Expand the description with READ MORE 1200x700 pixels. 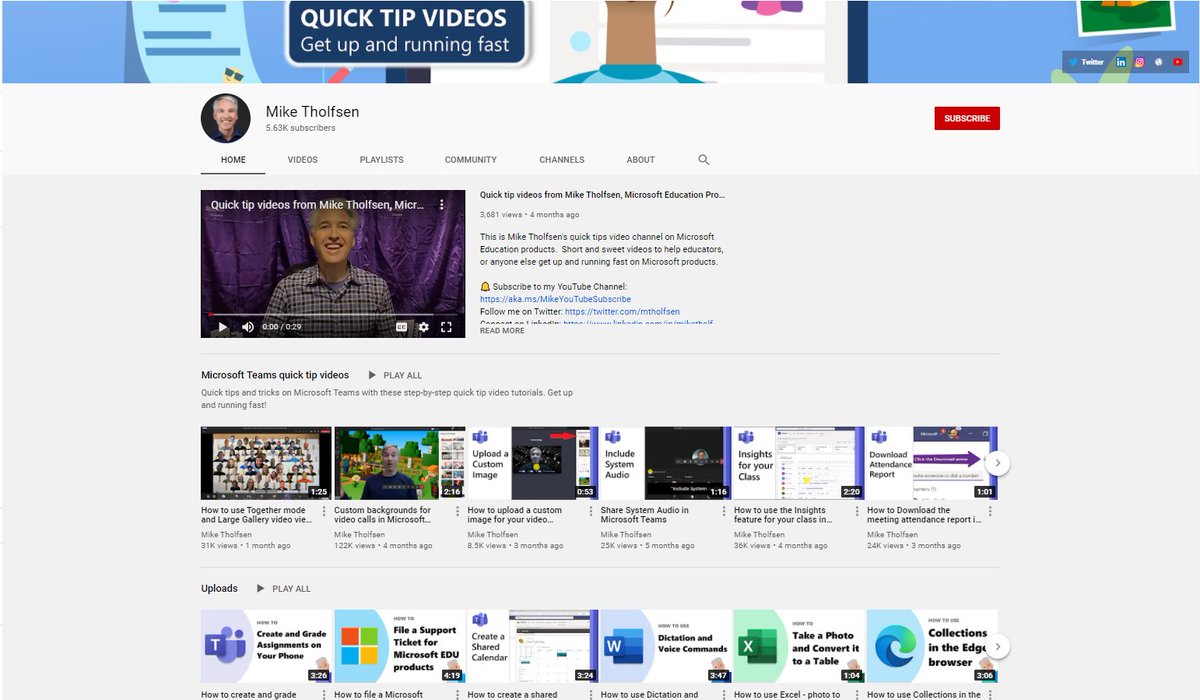(503, 329)
